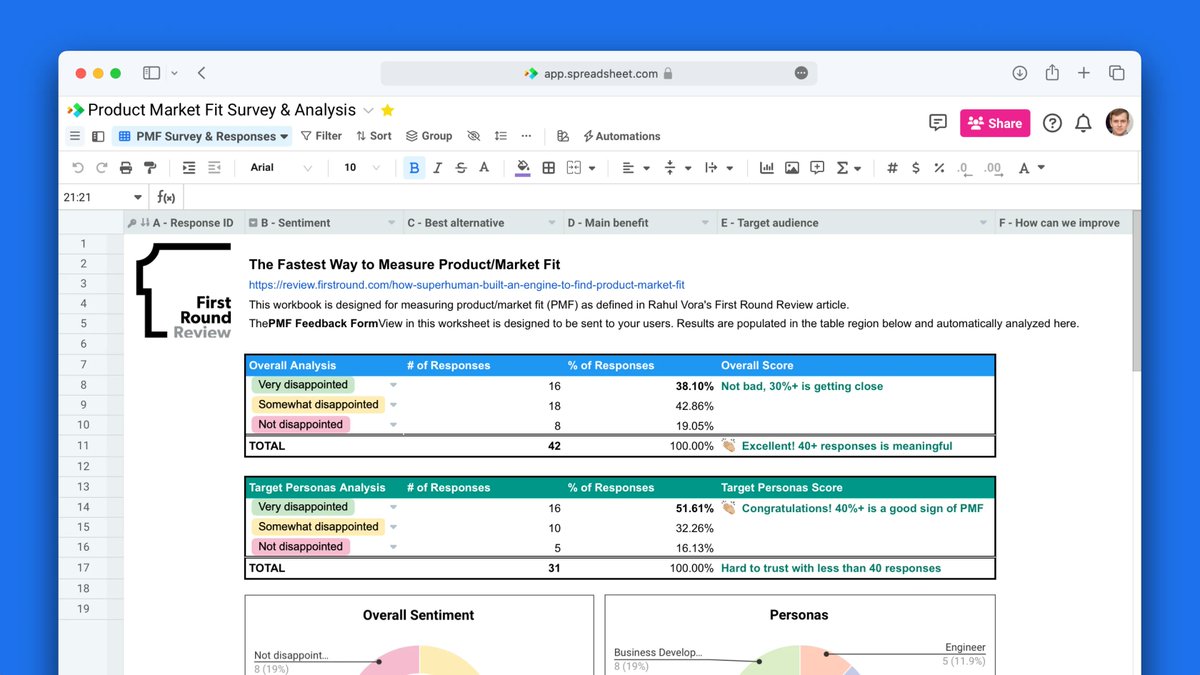Toggle strikethrough formatting
Viewport: 1200px width, 675px height.
pyautogui.click(x=461, y=168)
